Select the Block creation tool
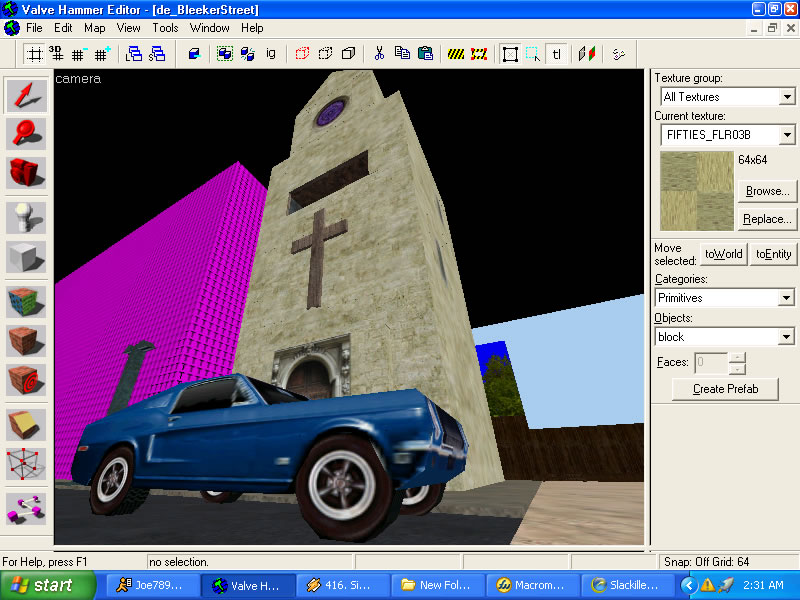Image resolution: width=800 pixels, height=600 pixels. coord(25,256)
